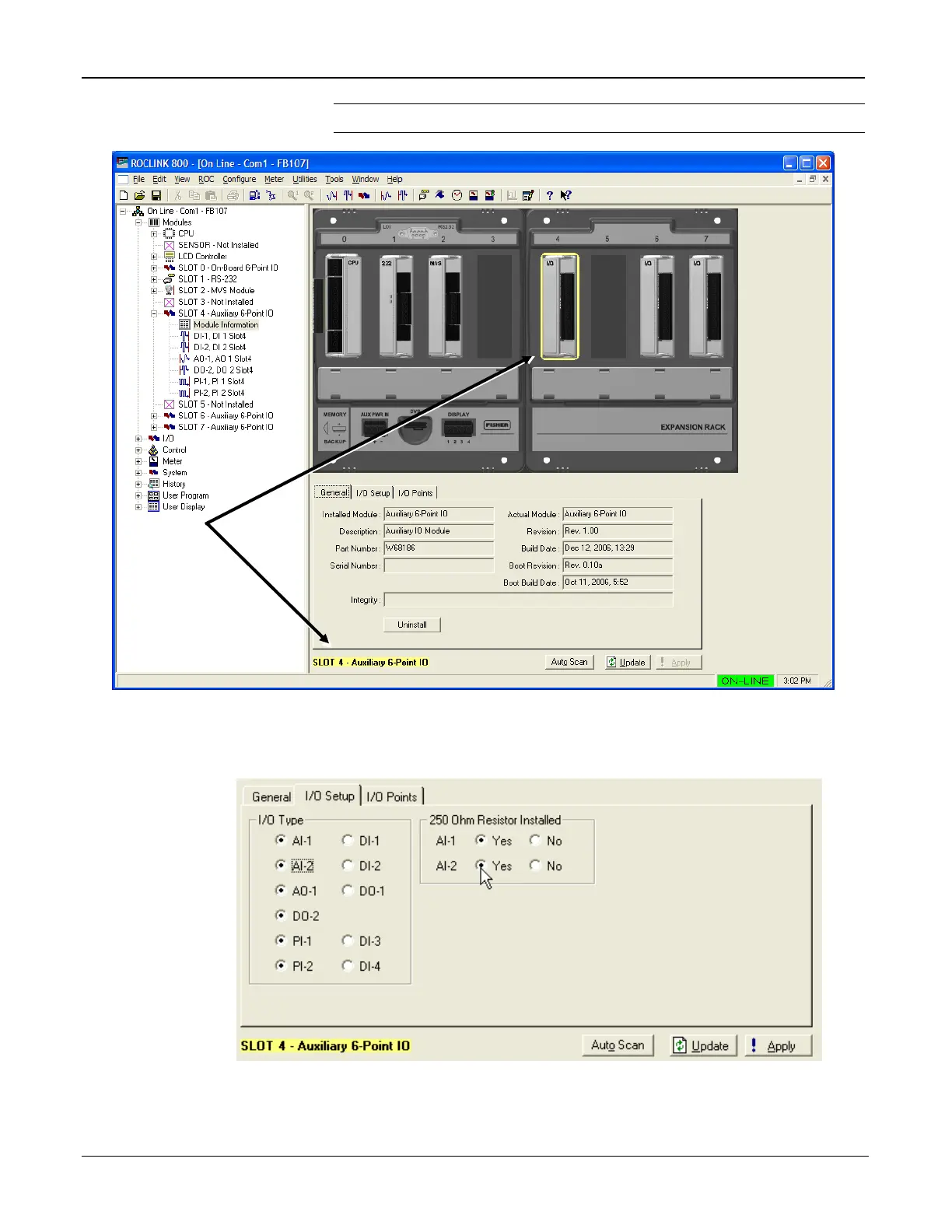
Task: Click the What's This pointer help icon
Action: click(565, 195)
